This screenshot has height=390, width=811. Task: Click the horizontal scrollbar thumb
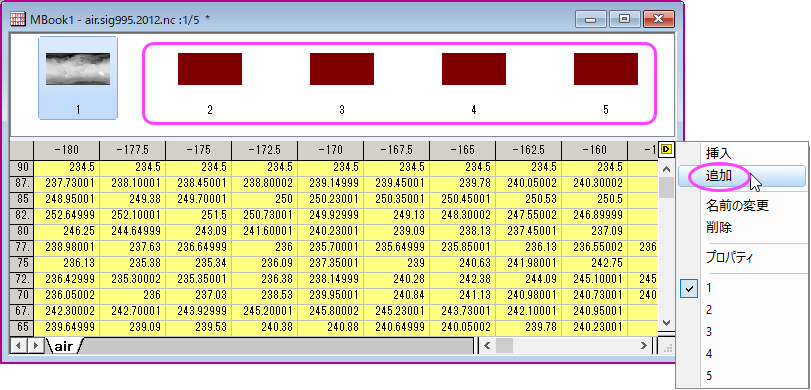[504, 345]
